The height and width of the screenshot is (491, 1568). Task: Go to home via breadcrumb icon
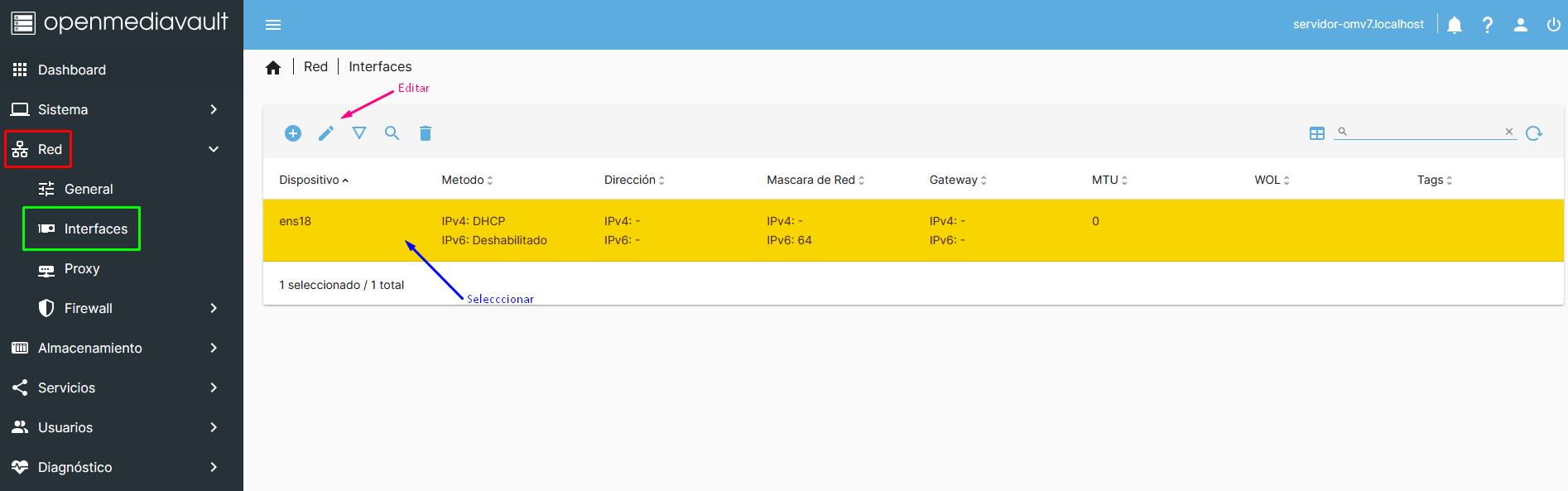(x=273, y=67)
